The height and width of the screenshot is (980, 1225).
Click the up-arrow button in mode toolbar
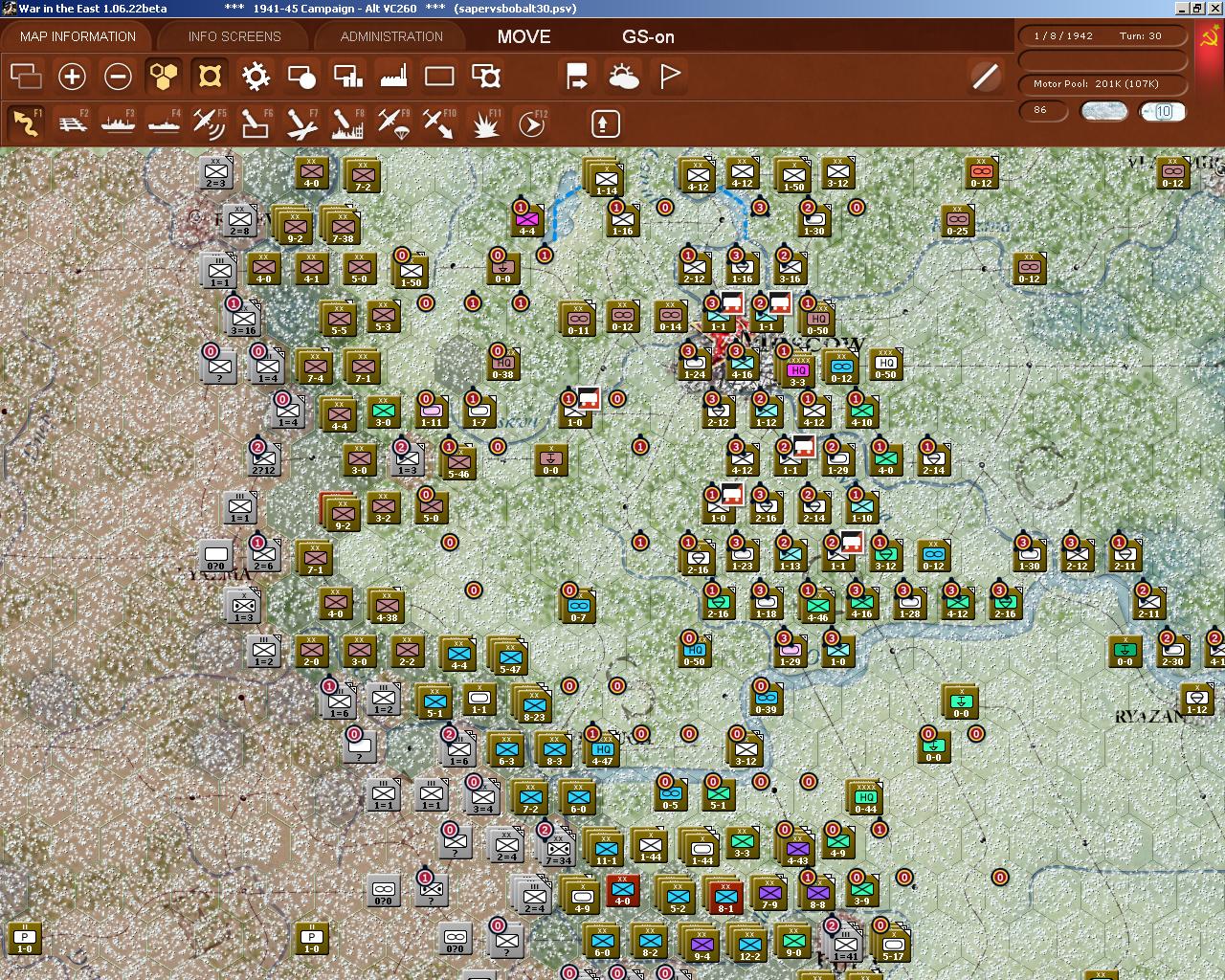(605, 123)
